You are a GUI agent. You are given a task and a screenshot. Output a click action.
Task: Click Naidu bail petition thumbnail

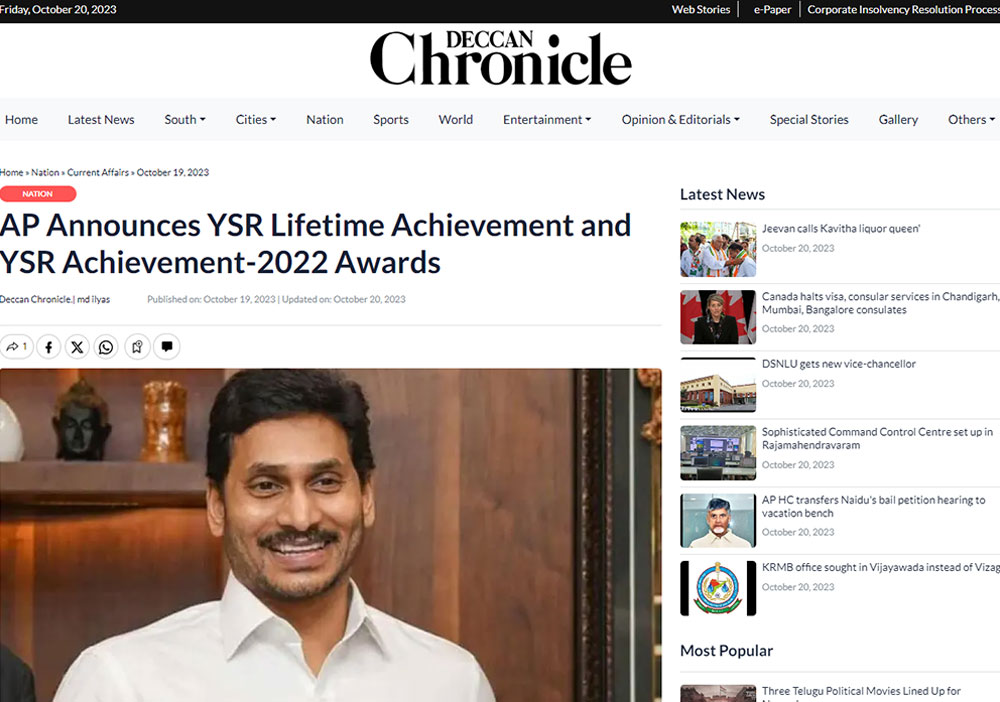[718, 520]
